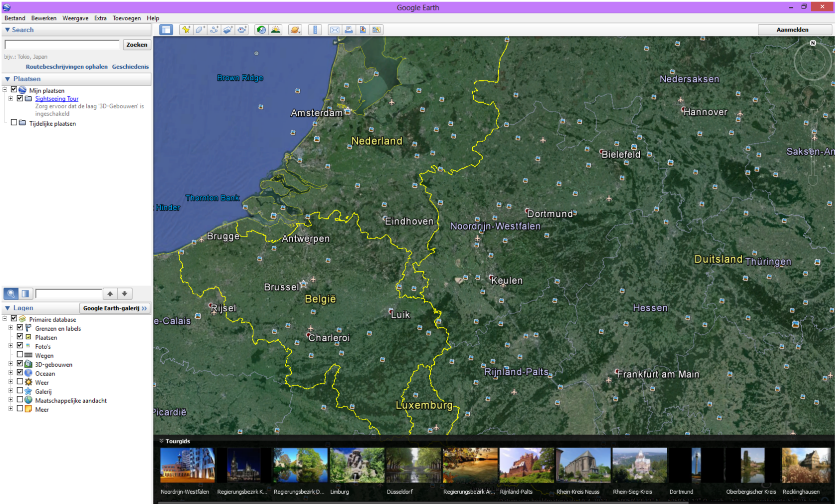Open the Noordrijn-Westfalen tour thumbnail
The height and width of the screenshot is (504, 835).
[x=187, y=465]
